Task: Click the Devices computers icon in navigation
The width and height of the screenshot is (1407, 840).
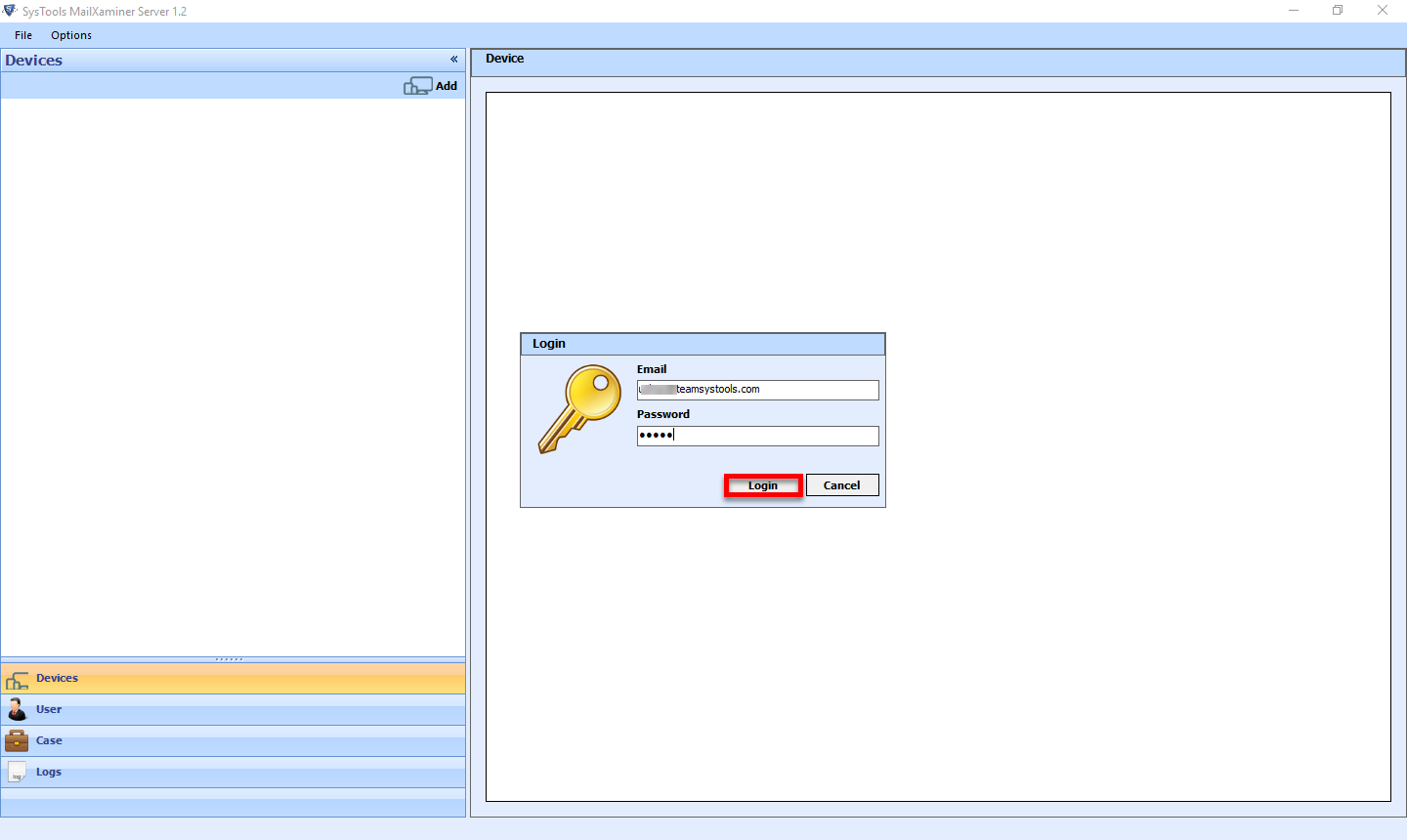Action: [18, 680]
